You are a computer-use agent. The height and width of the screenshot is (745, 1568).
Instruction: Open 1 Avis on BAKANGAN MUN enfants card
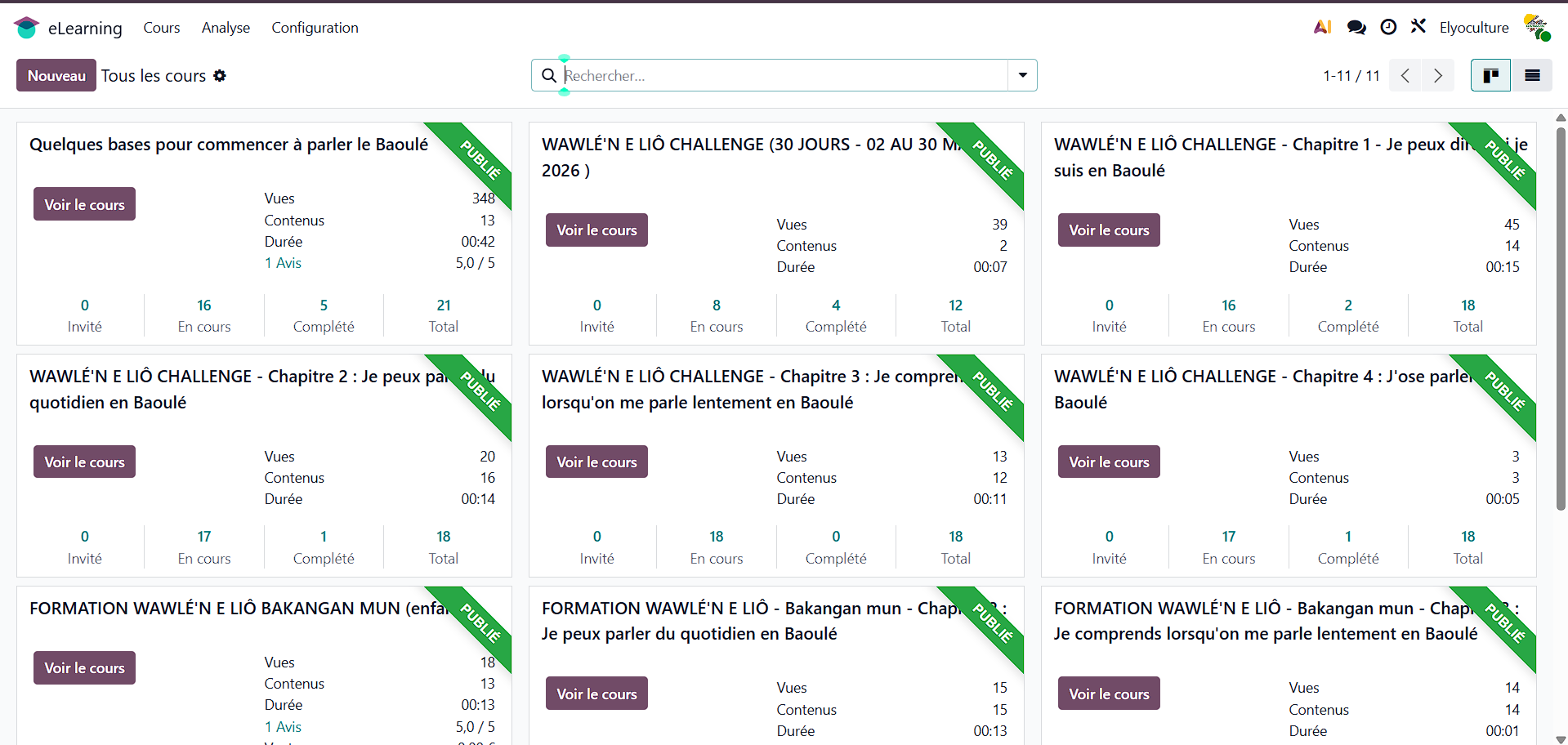click(283, 727)
